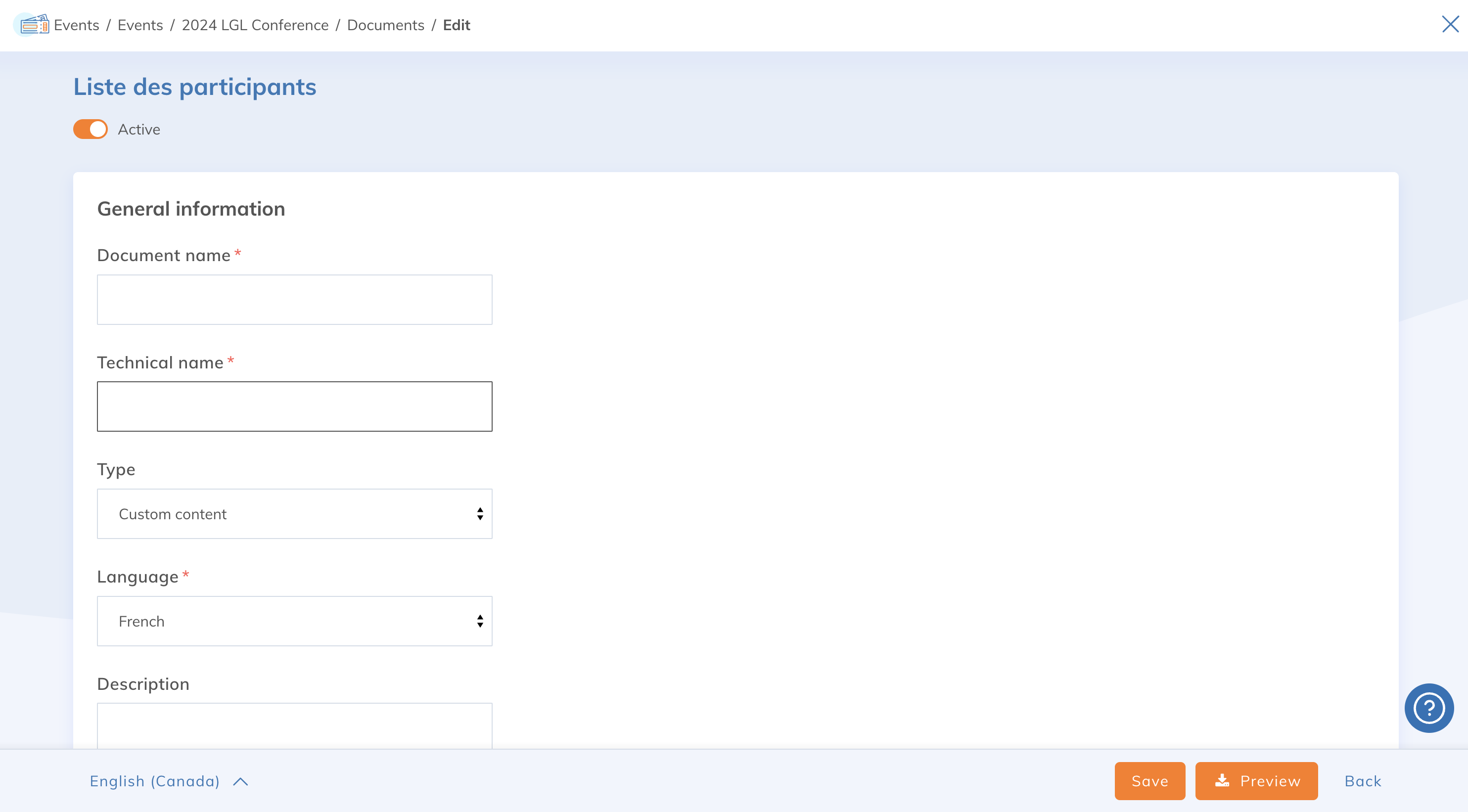Screen dimensions: 1468x812
Task: Open 2024 LGL Conference breadcrumb
Action: [x=255, y=25]
